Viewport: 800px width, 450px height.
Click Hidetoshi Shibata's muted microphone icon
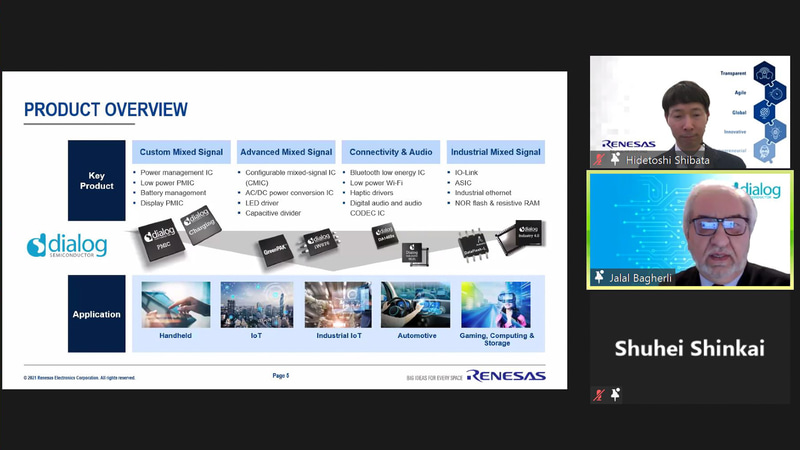pyautogui.click(x=599, y=160)
